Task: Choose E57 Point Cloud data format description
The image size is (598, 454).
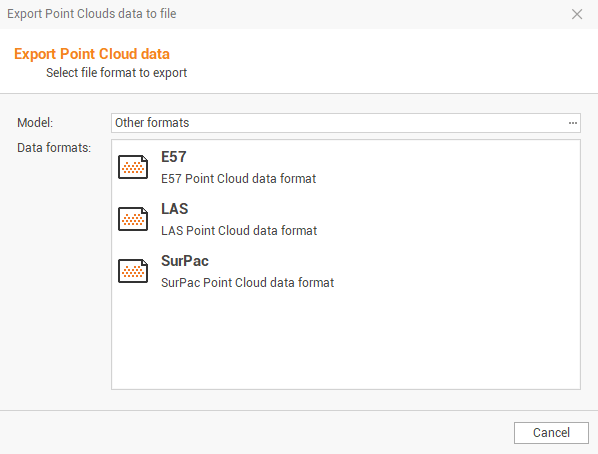Action: pos(238,179)
